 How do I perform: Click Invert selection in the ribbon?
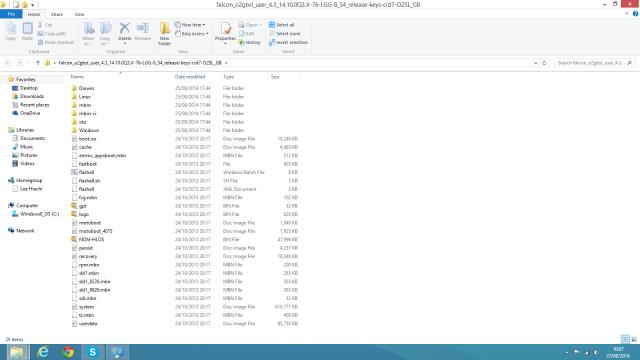tap(288, 42)
